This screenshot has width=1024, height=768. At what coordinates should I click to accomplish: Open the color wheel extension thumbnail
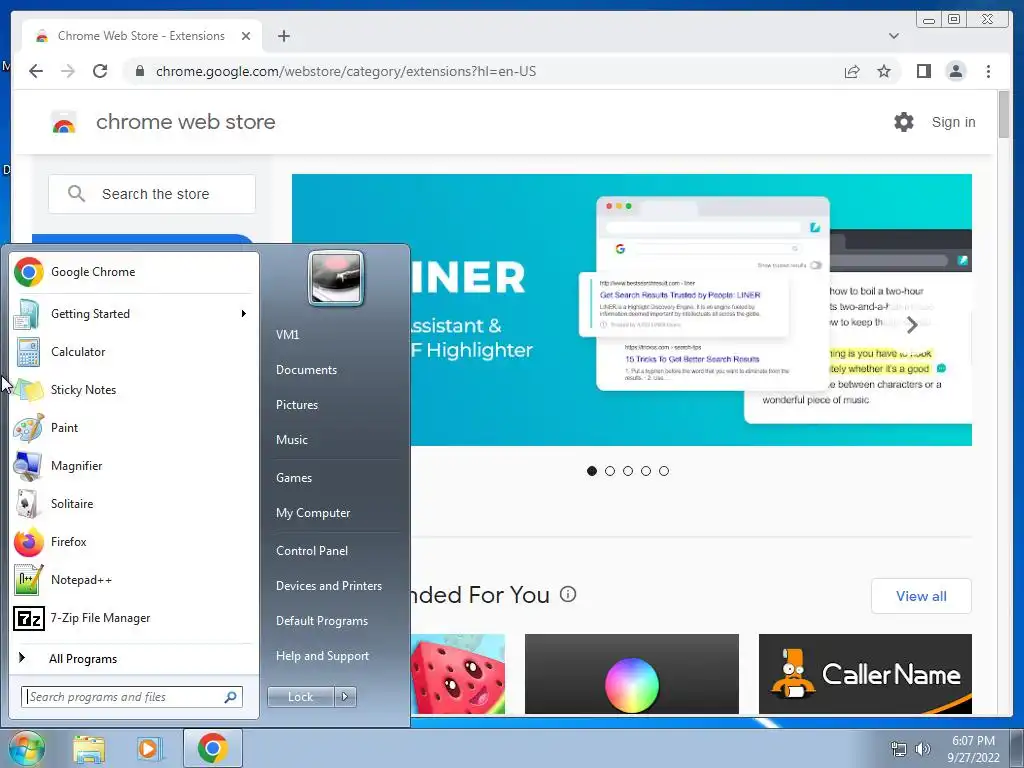point(632,674)
